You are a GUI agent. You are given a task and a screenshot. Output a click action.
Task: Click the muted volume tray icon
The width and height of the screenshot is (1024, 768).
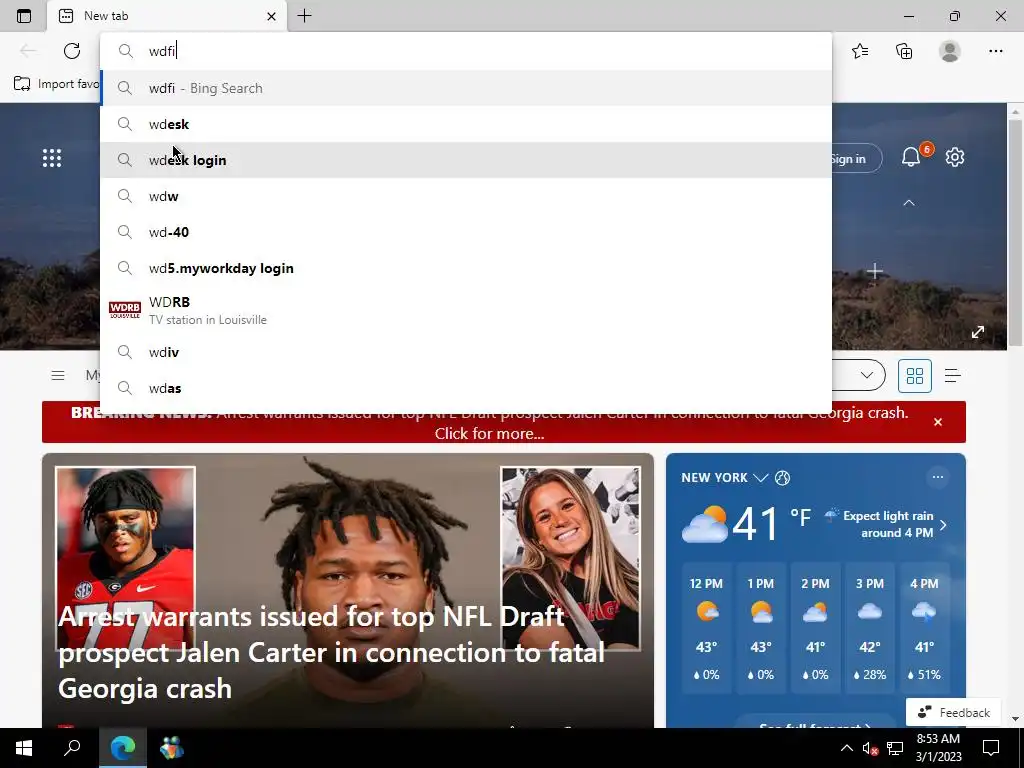point(870,748)
